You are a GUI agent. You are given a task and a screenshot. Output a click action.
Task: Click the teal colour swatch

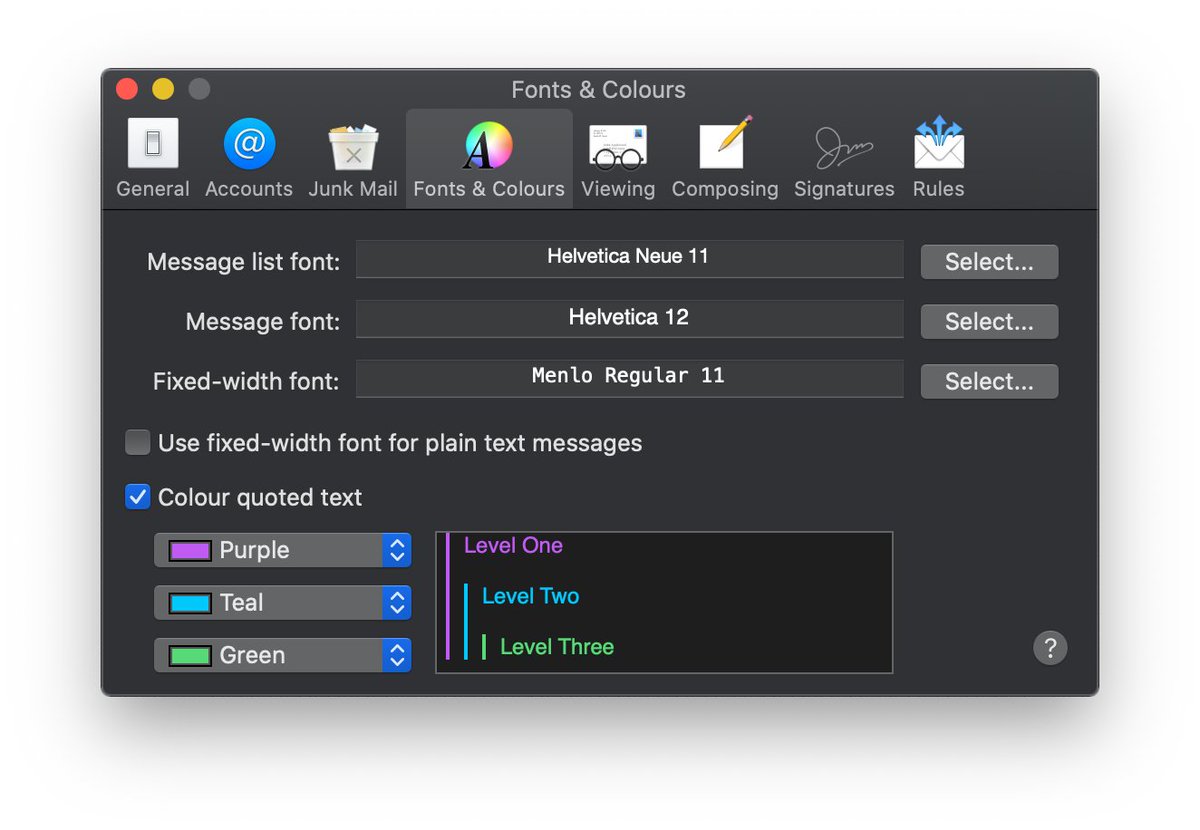[x=190, y=603]
